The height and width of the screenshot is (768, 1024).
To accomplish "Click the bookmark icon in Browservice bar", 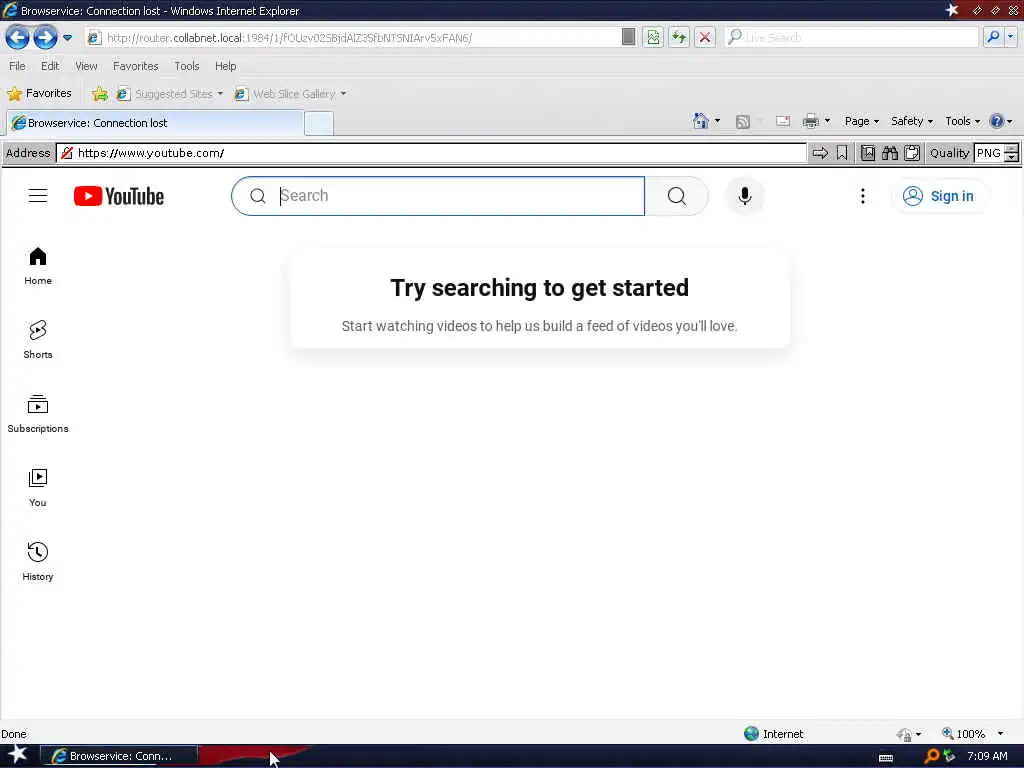I will coord(842,153).
